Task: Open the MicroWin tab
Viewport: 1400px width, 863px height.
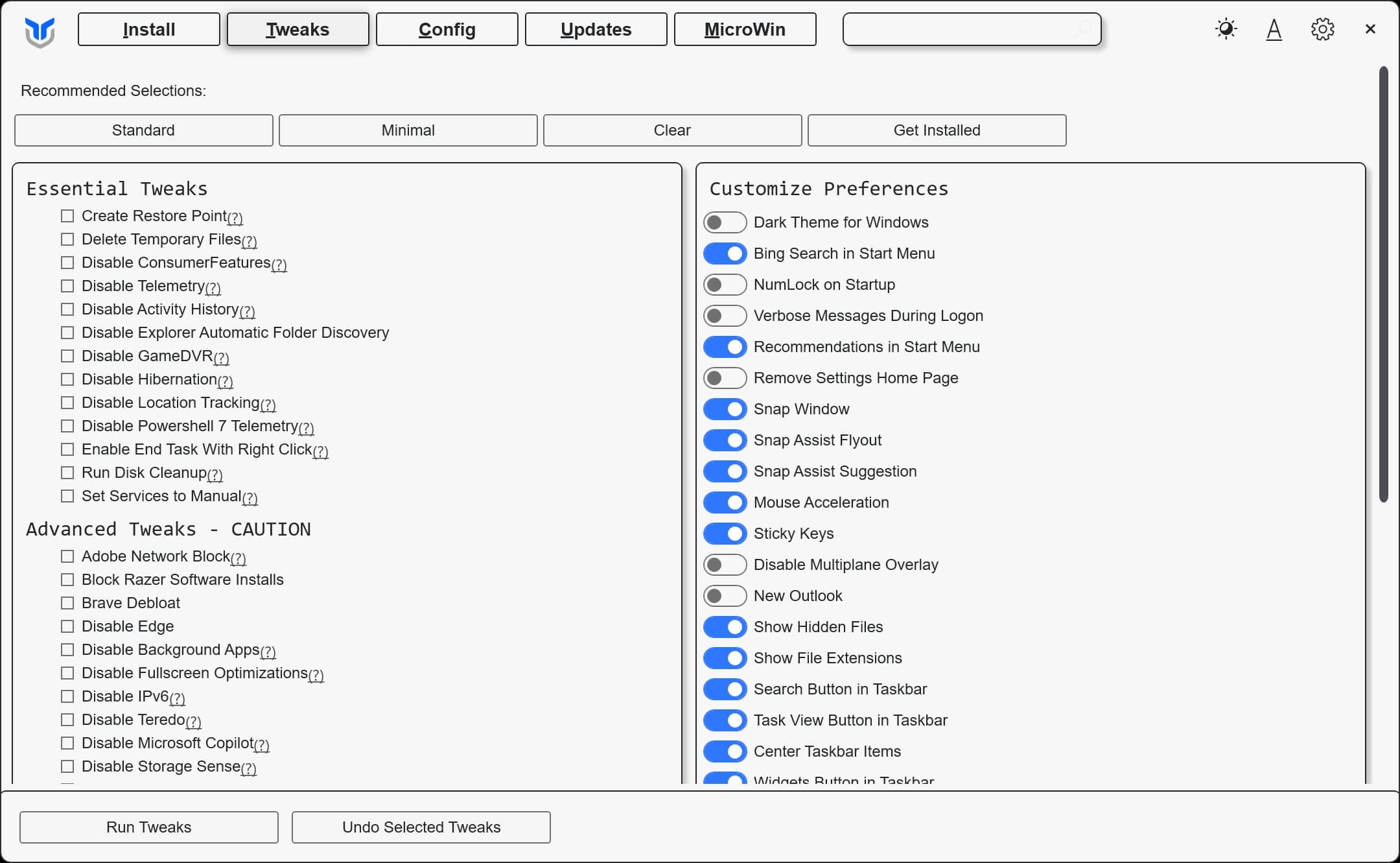Action: (745, 29)
